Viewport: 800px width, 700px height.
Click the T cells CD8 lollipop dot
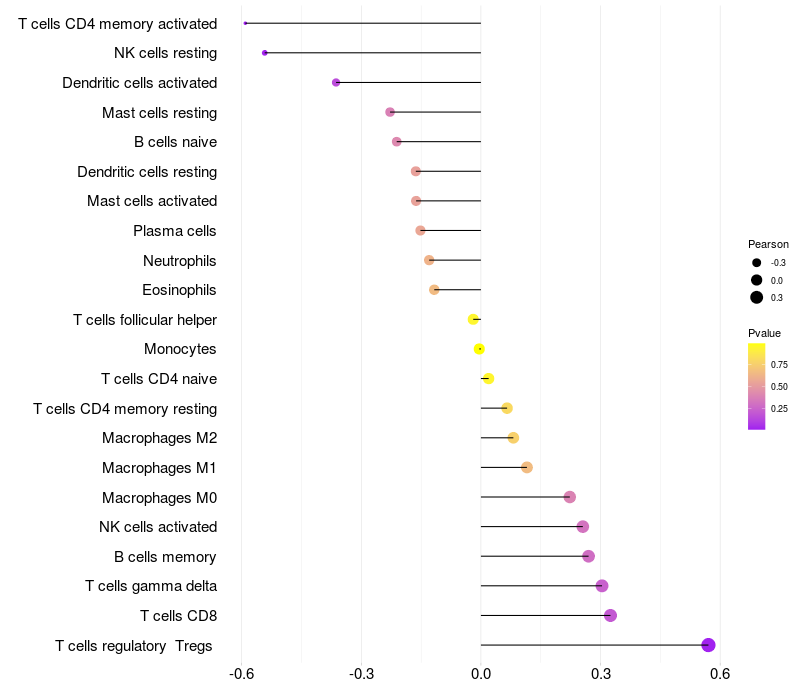click(610, 615)
